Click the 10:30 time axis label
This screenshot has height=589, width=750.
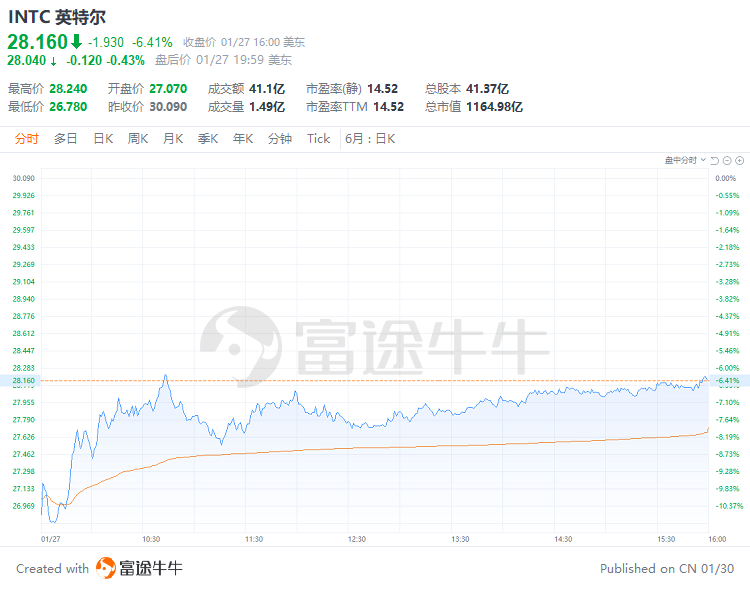click(151, 539)
